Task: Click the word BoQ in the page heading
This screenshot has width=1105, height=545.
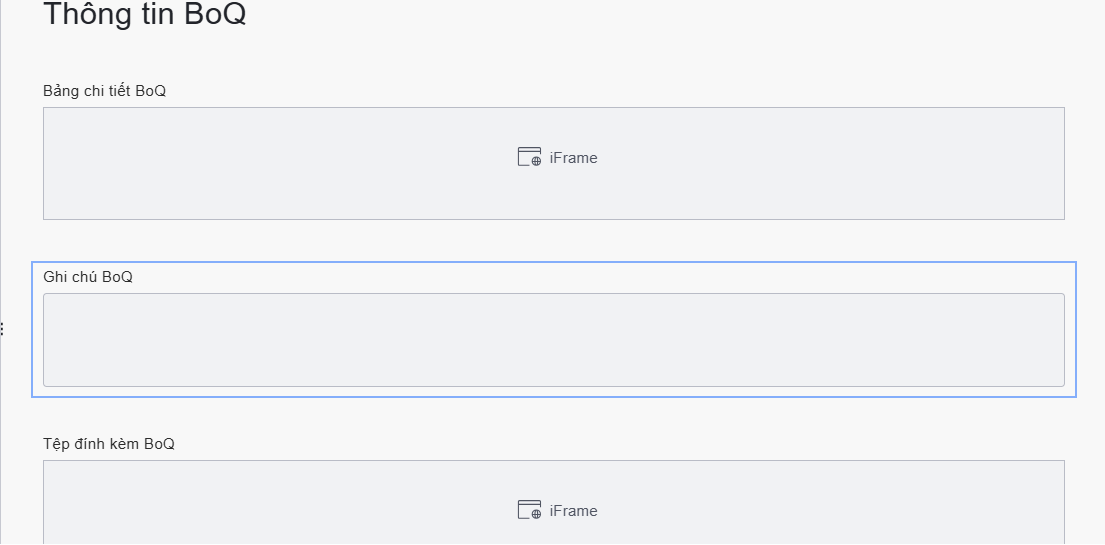Action: coord(215,15)
